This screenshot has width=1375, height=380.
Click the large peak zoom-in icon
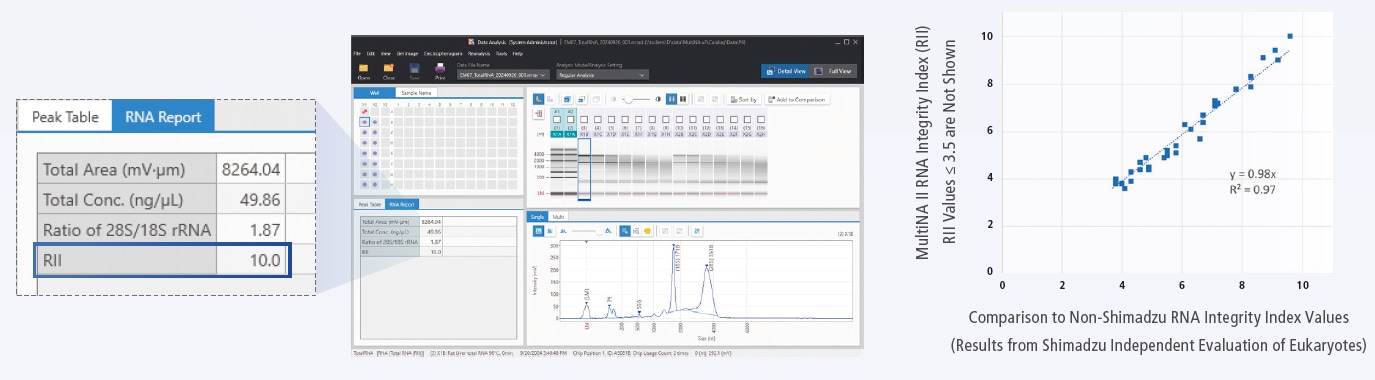click(608, 231)
